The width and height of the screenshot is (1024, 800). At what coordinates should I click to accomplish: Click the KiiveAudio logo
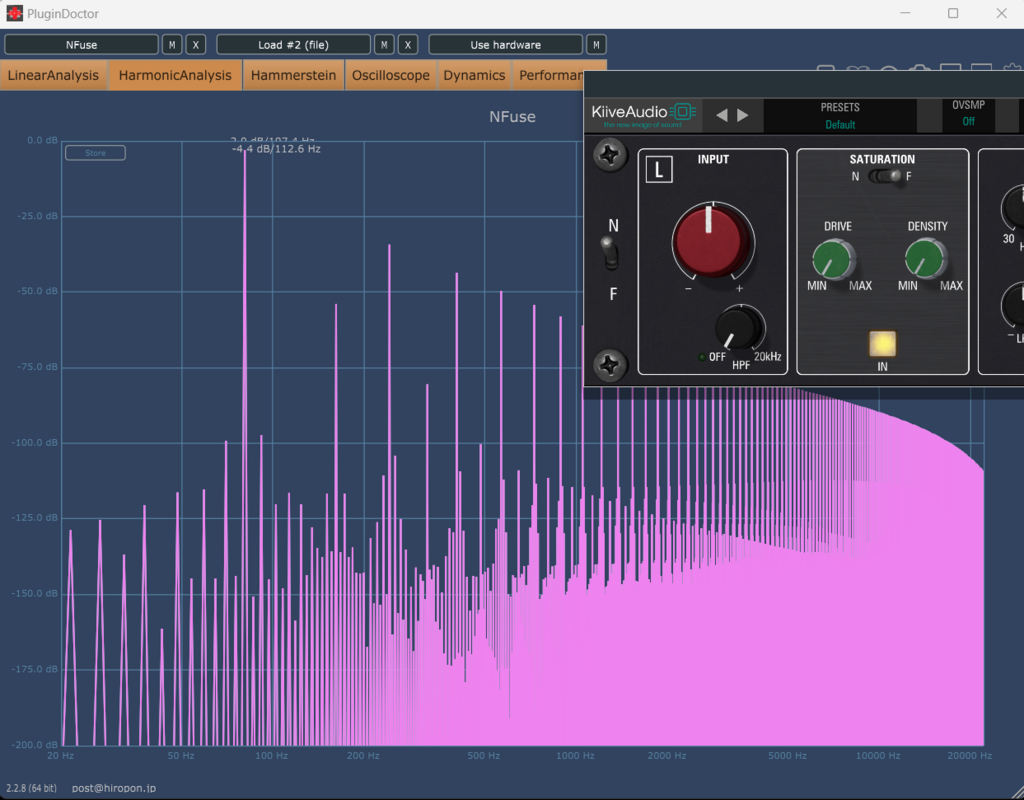(643, 114)
